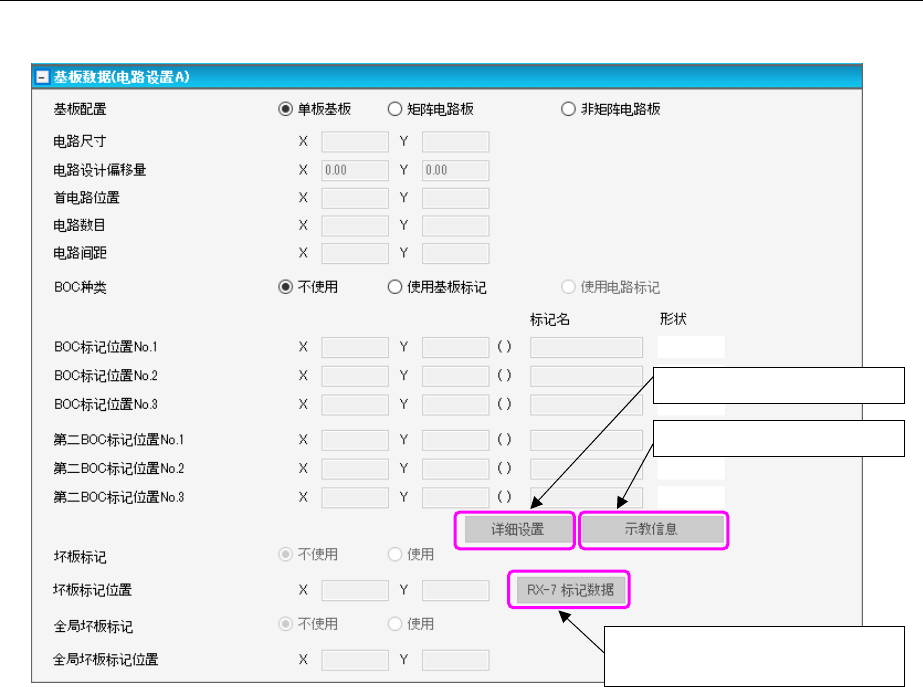Select 不使用 for 全局坏板标记
Viewport: 923px width, 687px height.
[x=285, y=623]
